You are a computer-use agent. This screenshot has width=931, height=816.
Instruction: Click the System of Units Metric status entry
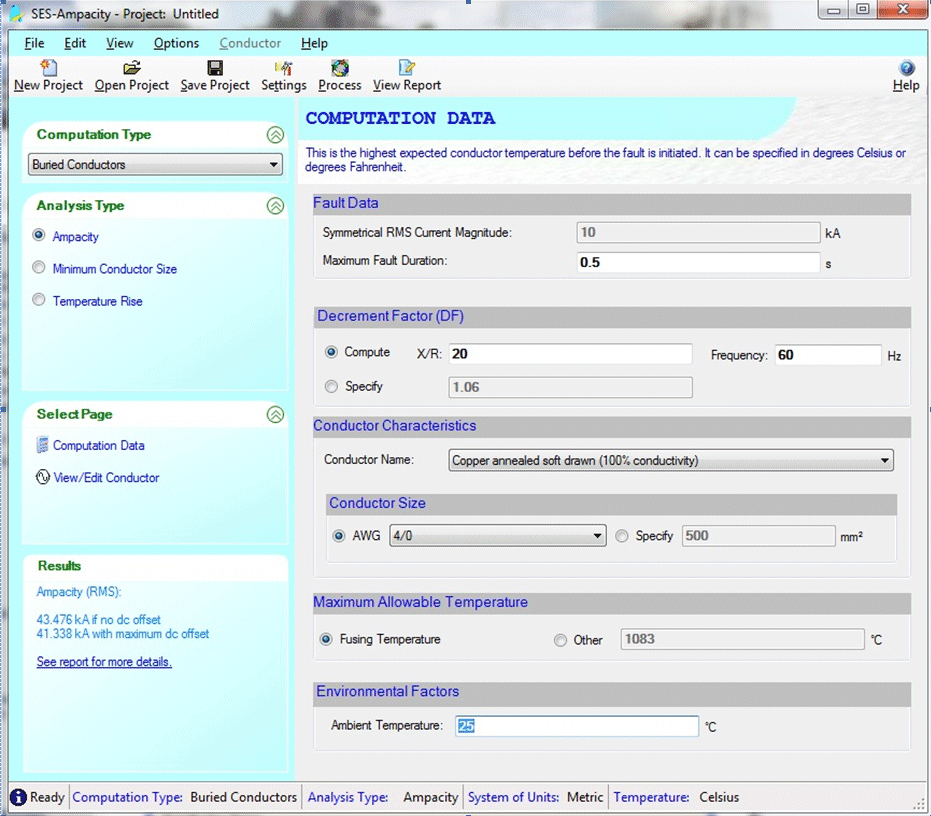click(x=535, y=797)
